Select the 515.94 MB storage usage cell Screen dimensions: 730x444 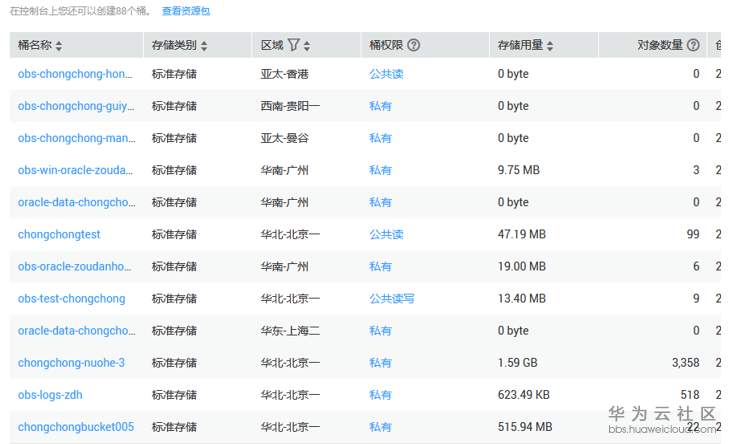(x=525, y=427)
